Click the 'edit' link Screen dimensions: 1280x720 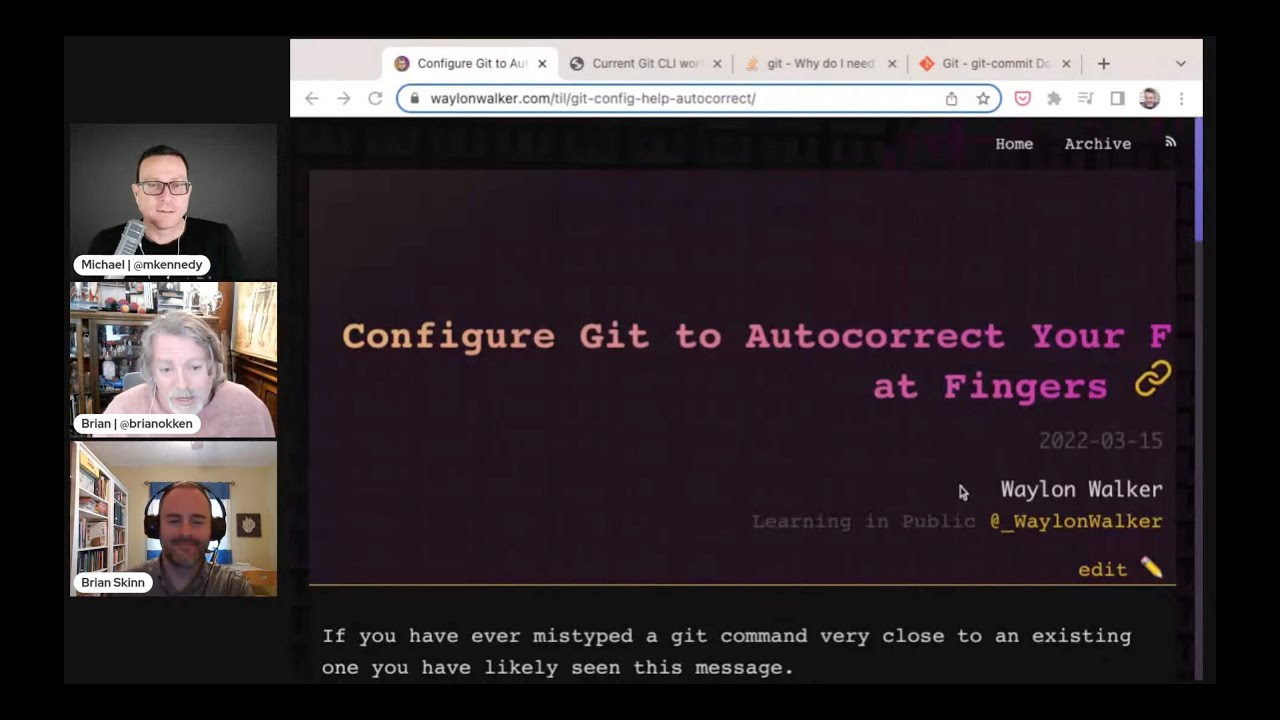pos(1102,569)
